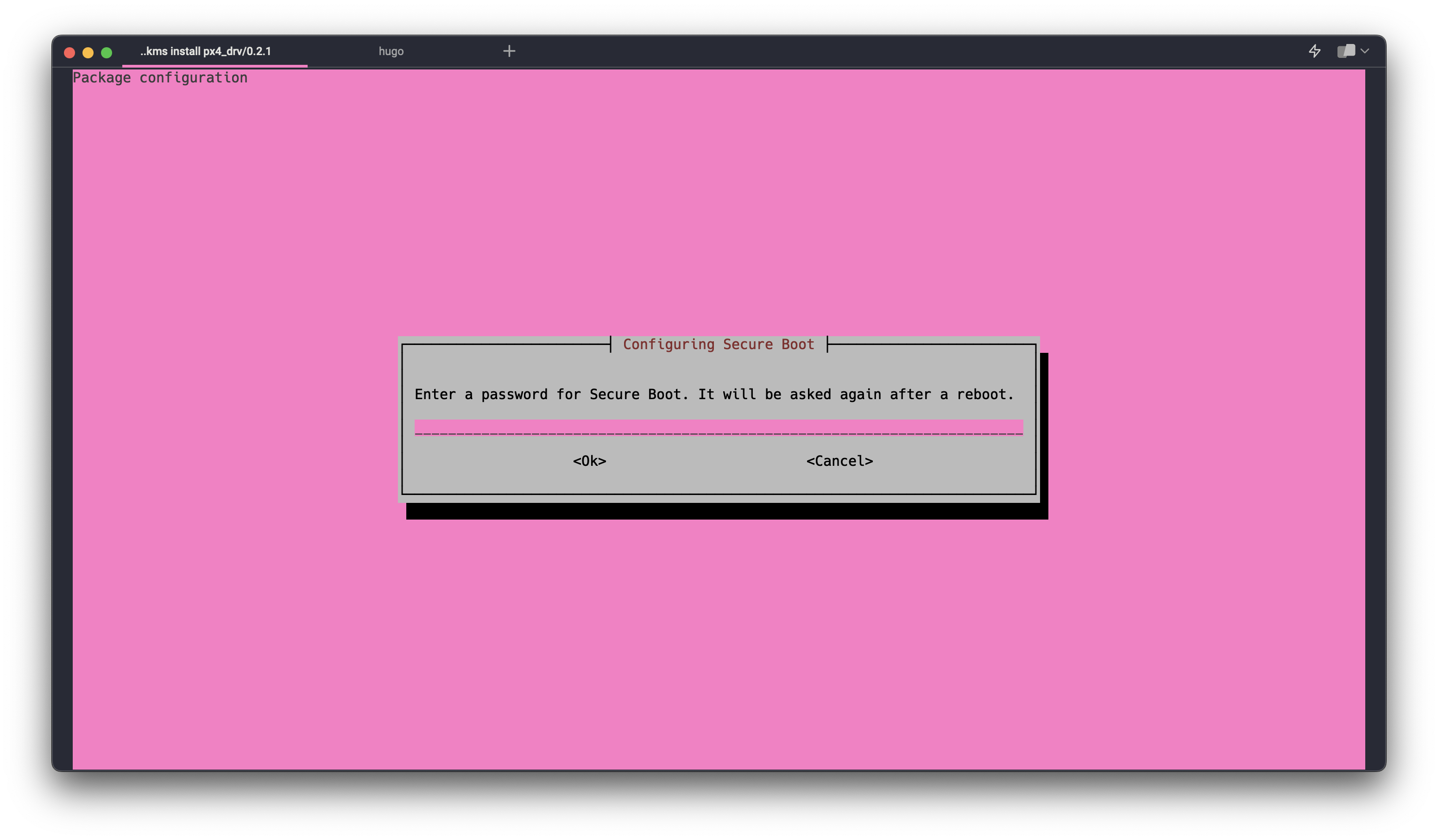1438x840 pixels.
Task: Click the red close window button
Action: click(69, 52)
